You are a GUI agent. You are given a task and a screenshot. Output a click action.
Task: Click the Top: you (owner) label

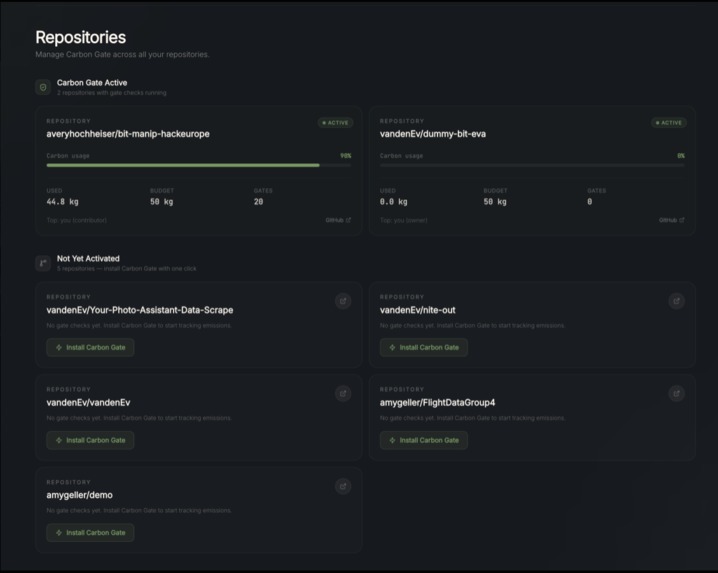[x=403, y=220]
